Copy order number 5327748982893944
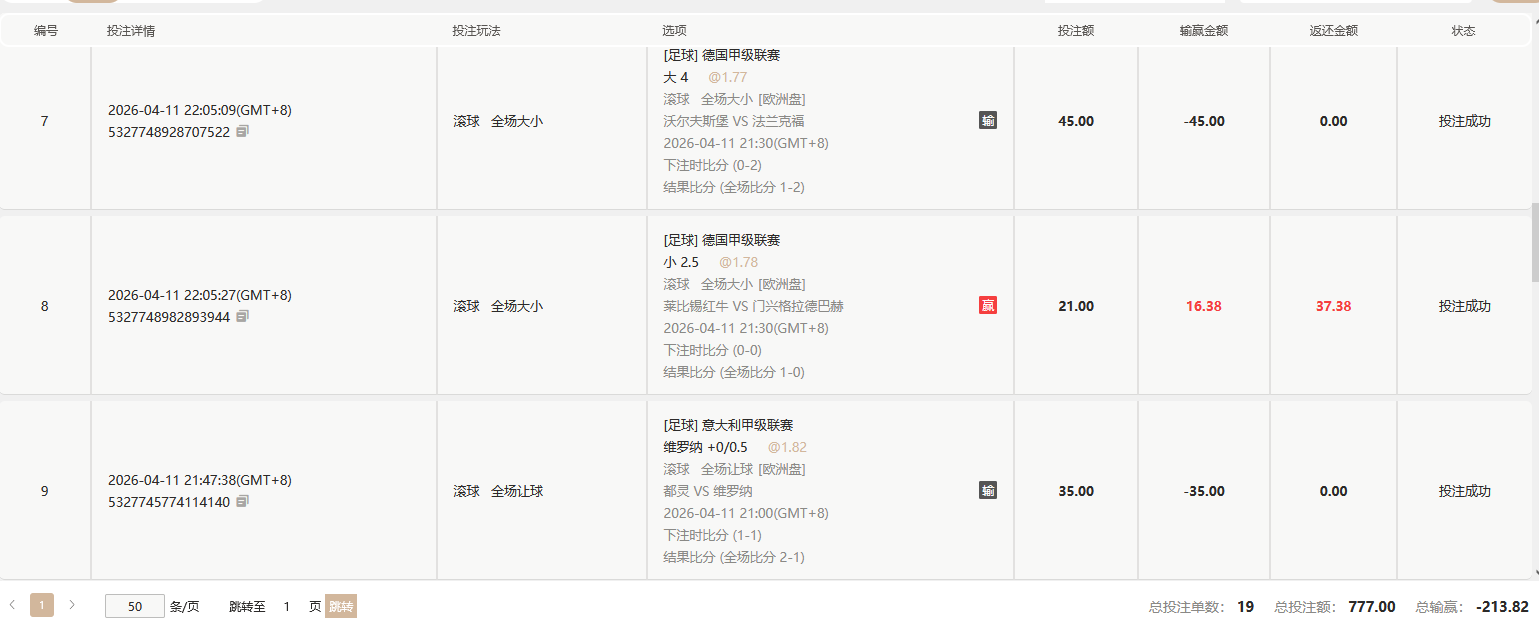Image resolution: width=1539 pixels, height=627 pixels. 242,316
